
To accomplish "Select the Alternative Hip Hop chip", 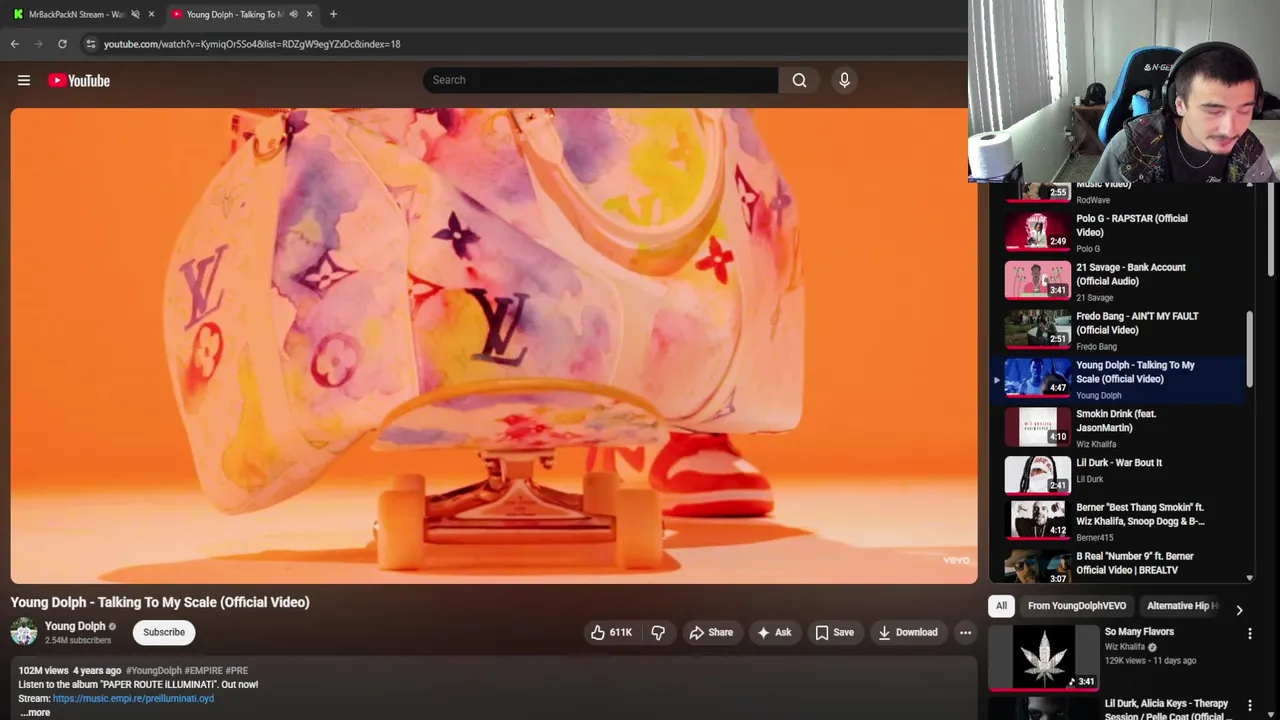I will coord(1183,605).
